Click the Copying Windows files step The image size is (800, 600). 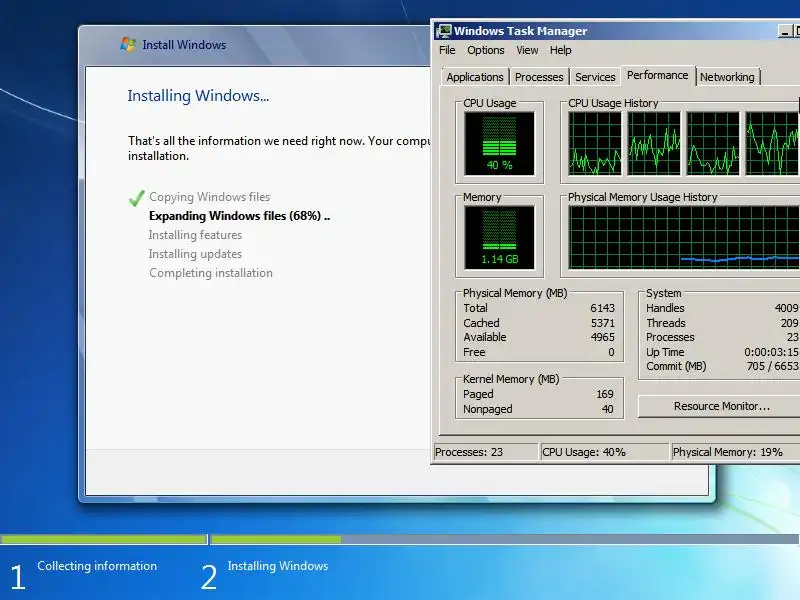(209, 197)
